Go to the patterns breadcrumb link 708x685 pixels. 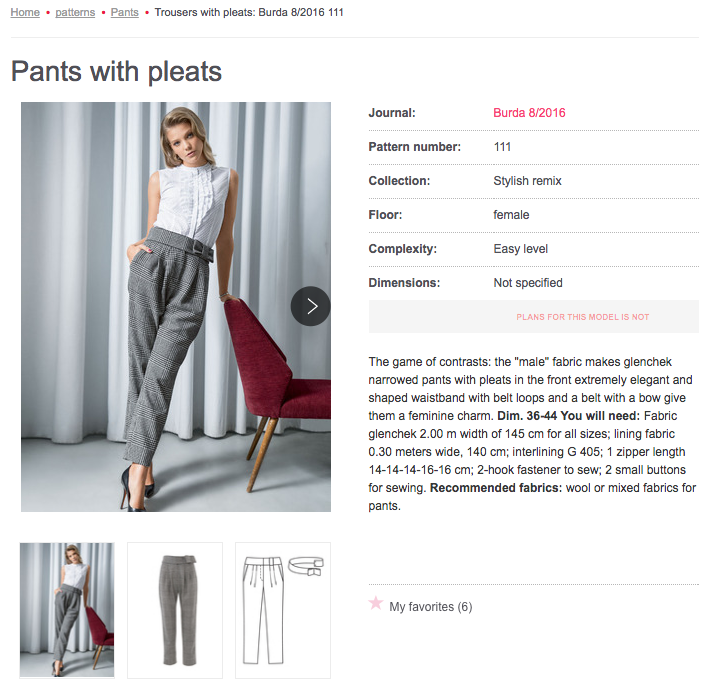75,13
